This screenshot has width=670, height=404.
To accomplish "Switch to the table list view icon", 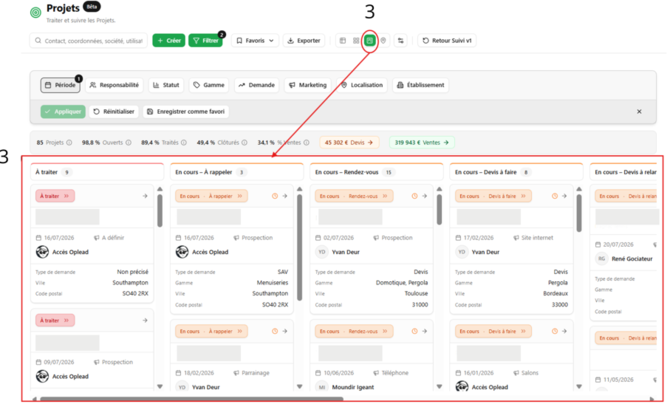I will click(343, 41).
